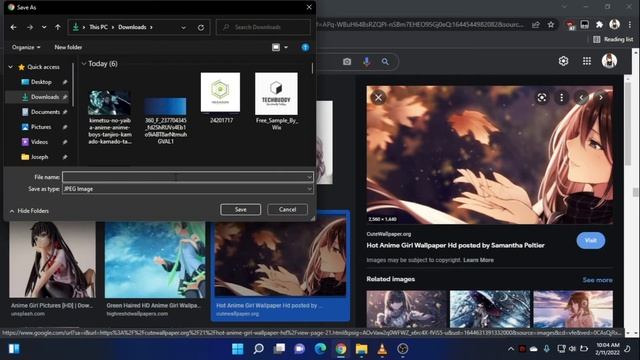Viewport: 640px width, 360px height.
Task: Open the Reading list
Action: point(613,39)
